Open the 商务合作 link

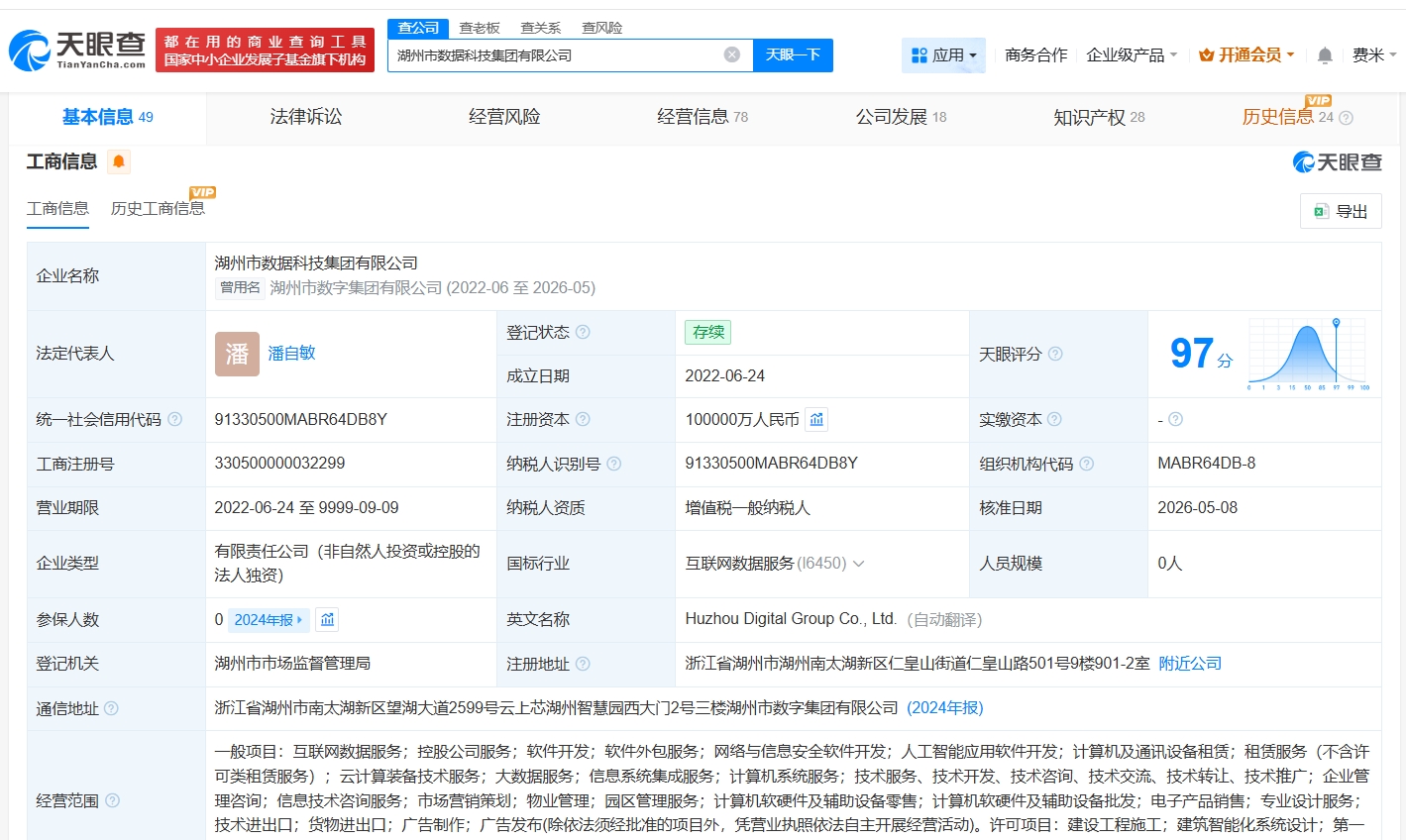[x=1036, y=55]
